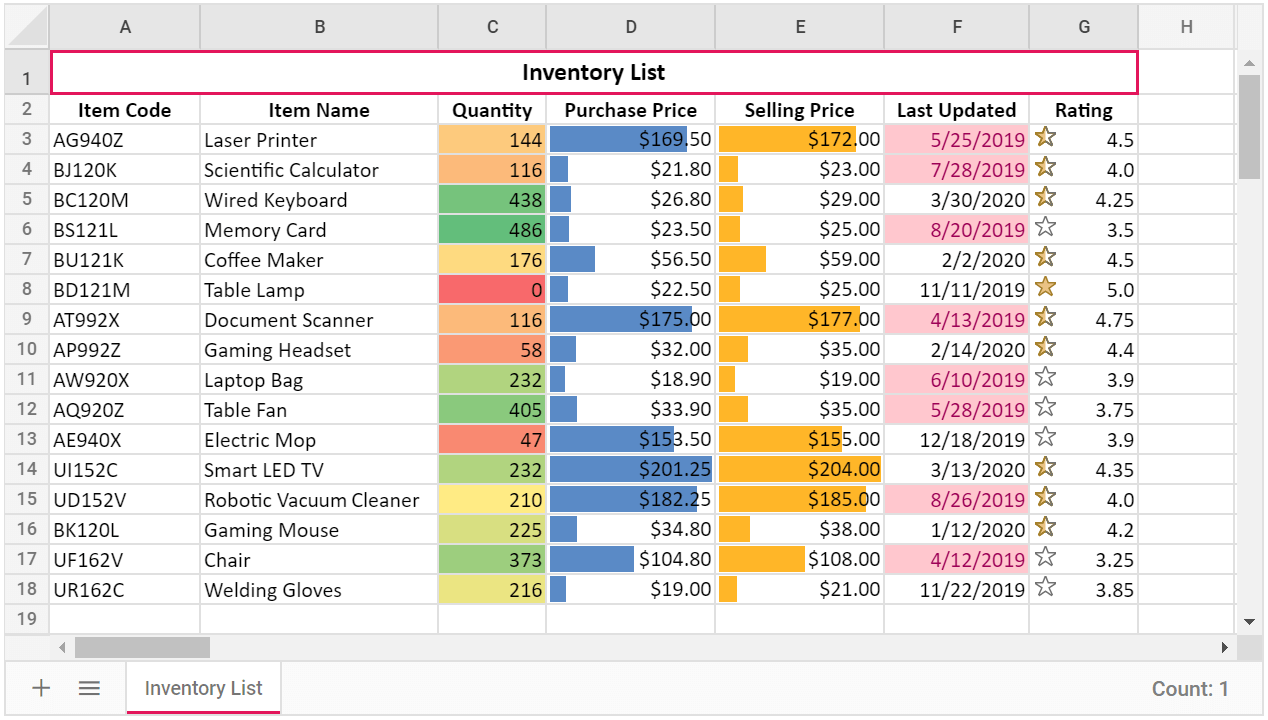Click the vertical scrollbar down arrow

1249,622
